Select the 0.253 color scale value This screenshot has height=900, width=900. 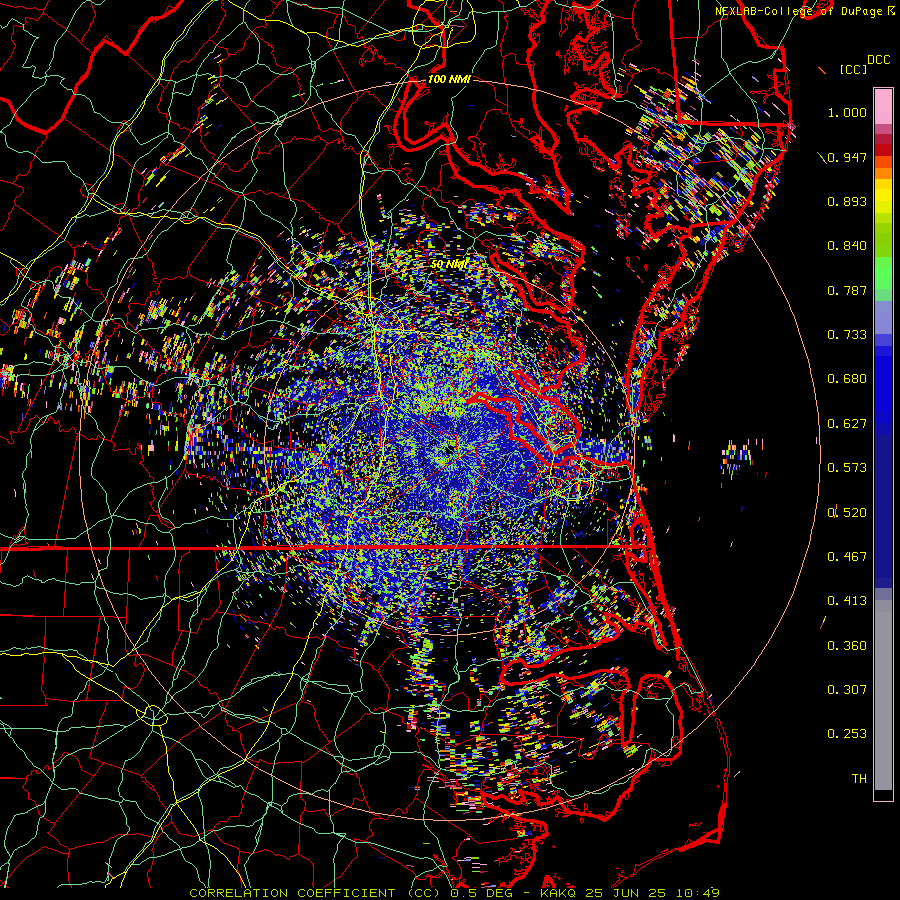(847, 734)
